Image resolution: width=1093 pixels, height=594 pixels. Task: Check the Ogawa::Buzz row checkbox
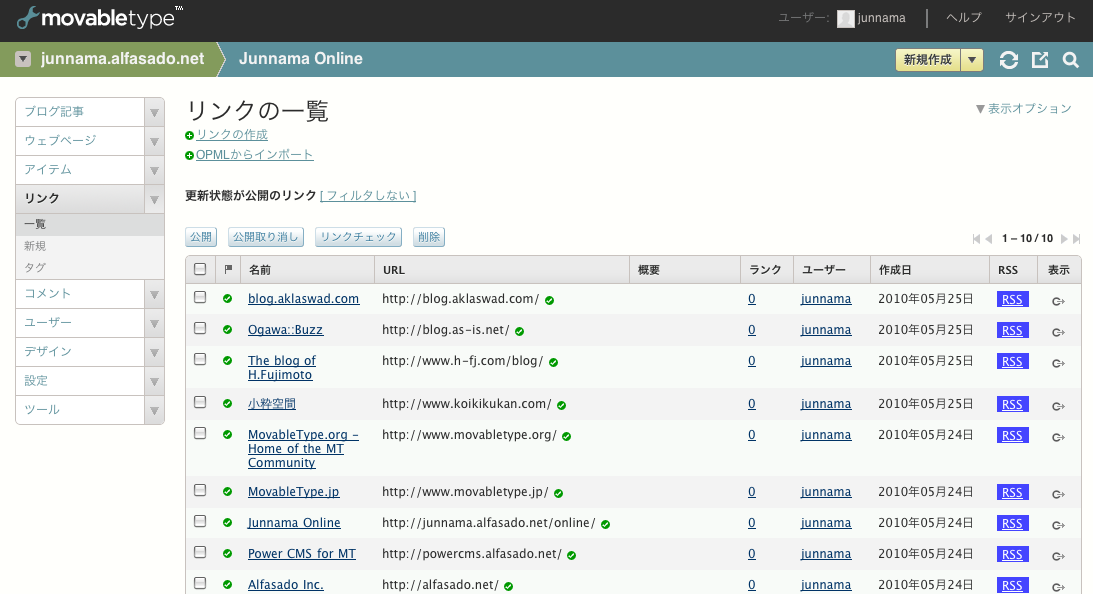tap(200, 328)
